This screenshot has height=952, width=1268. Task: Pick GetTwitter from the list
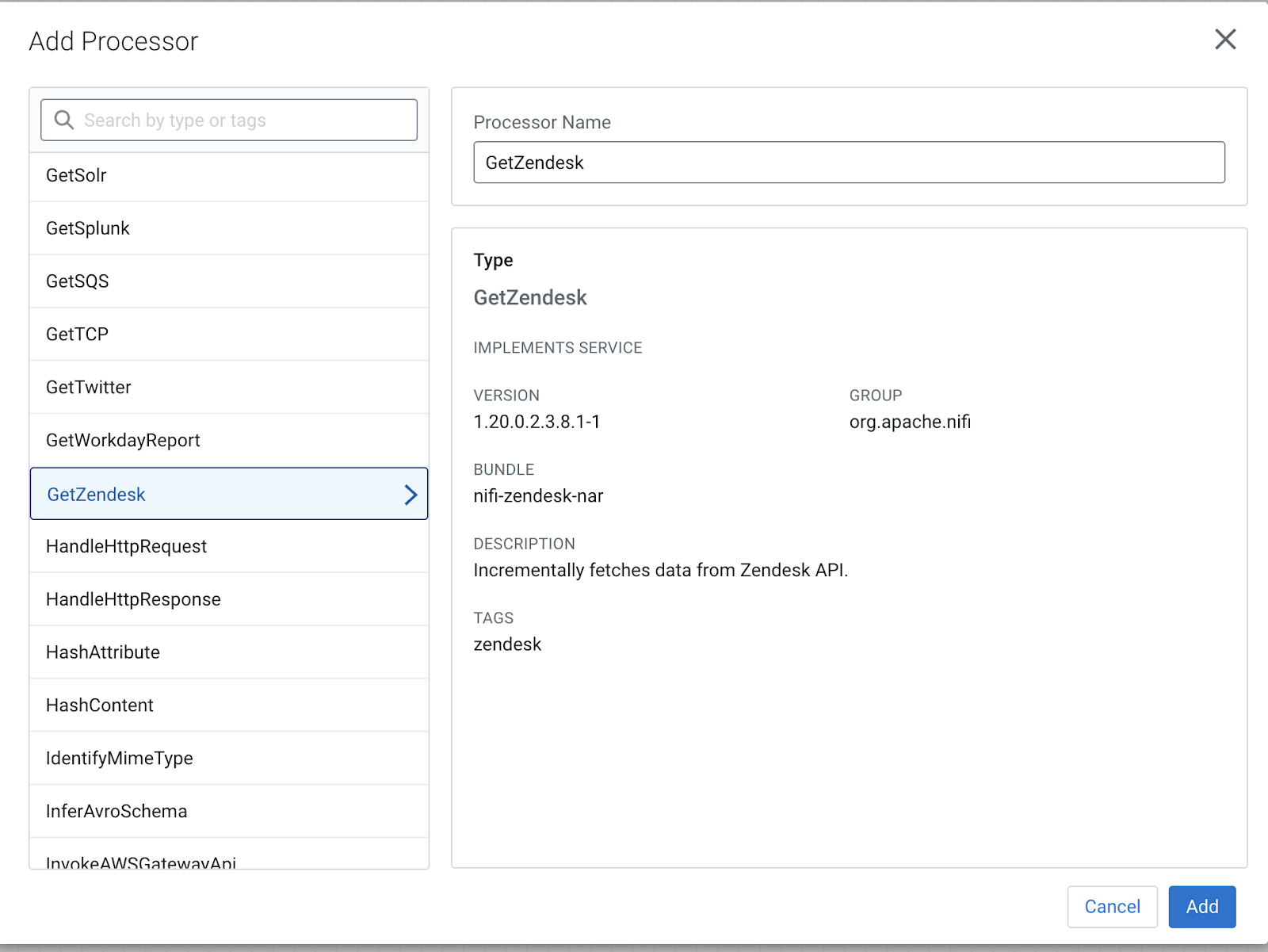point(229,388)
